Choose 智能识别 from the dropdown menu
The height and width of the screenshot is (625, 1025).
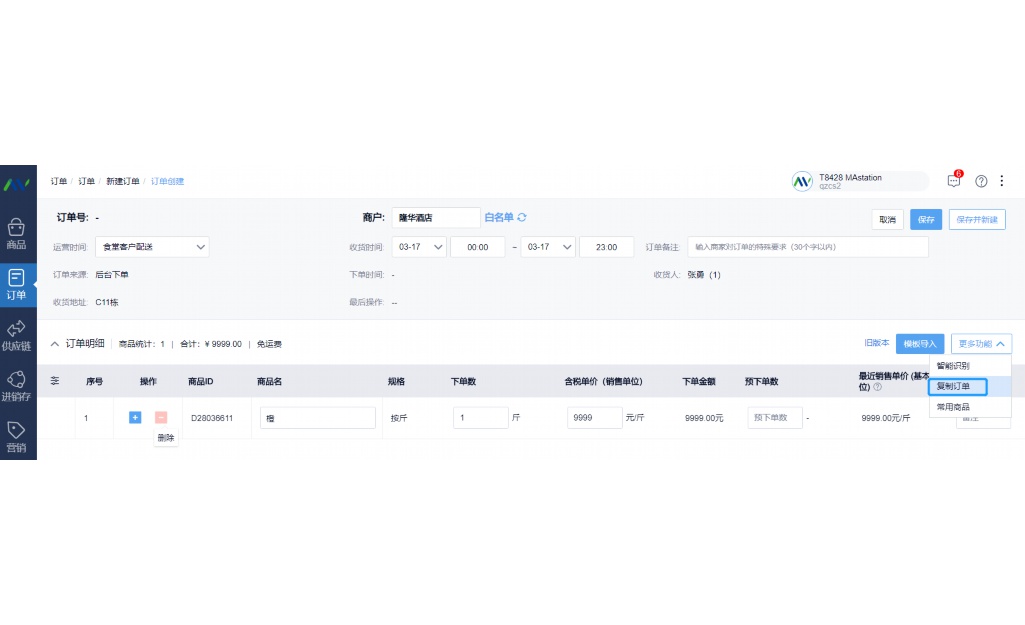(953, 366)
